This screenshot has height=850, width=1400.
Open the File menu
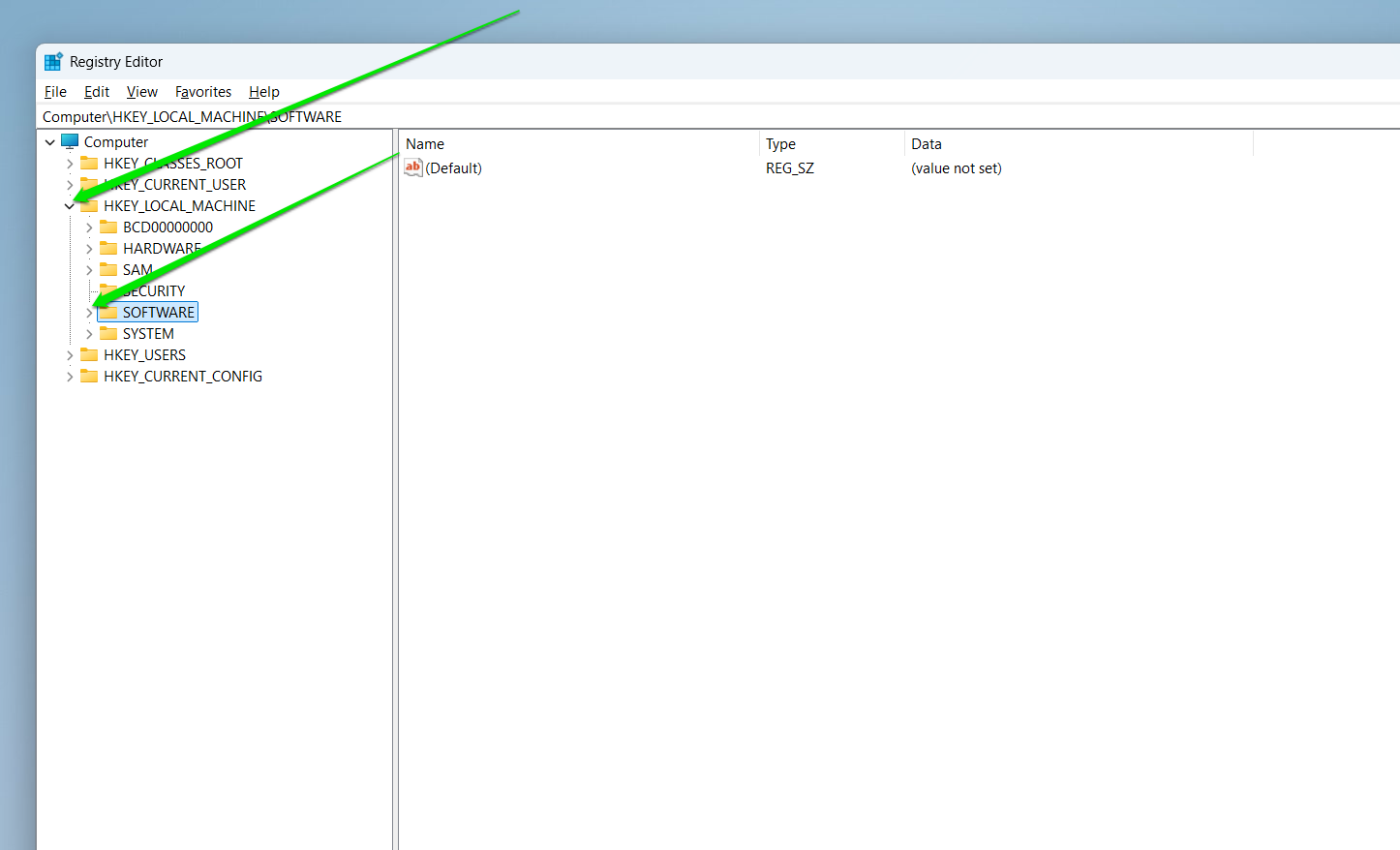pyautogui.click(x=55, y=91)
